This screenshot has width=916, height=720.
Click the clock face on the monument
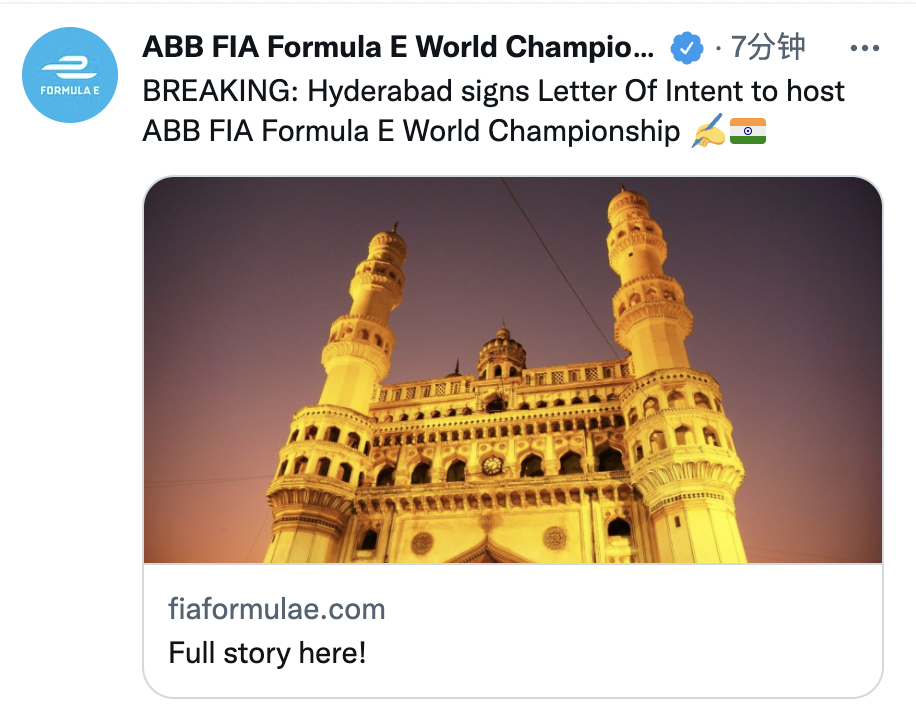[x=492, y=465]
